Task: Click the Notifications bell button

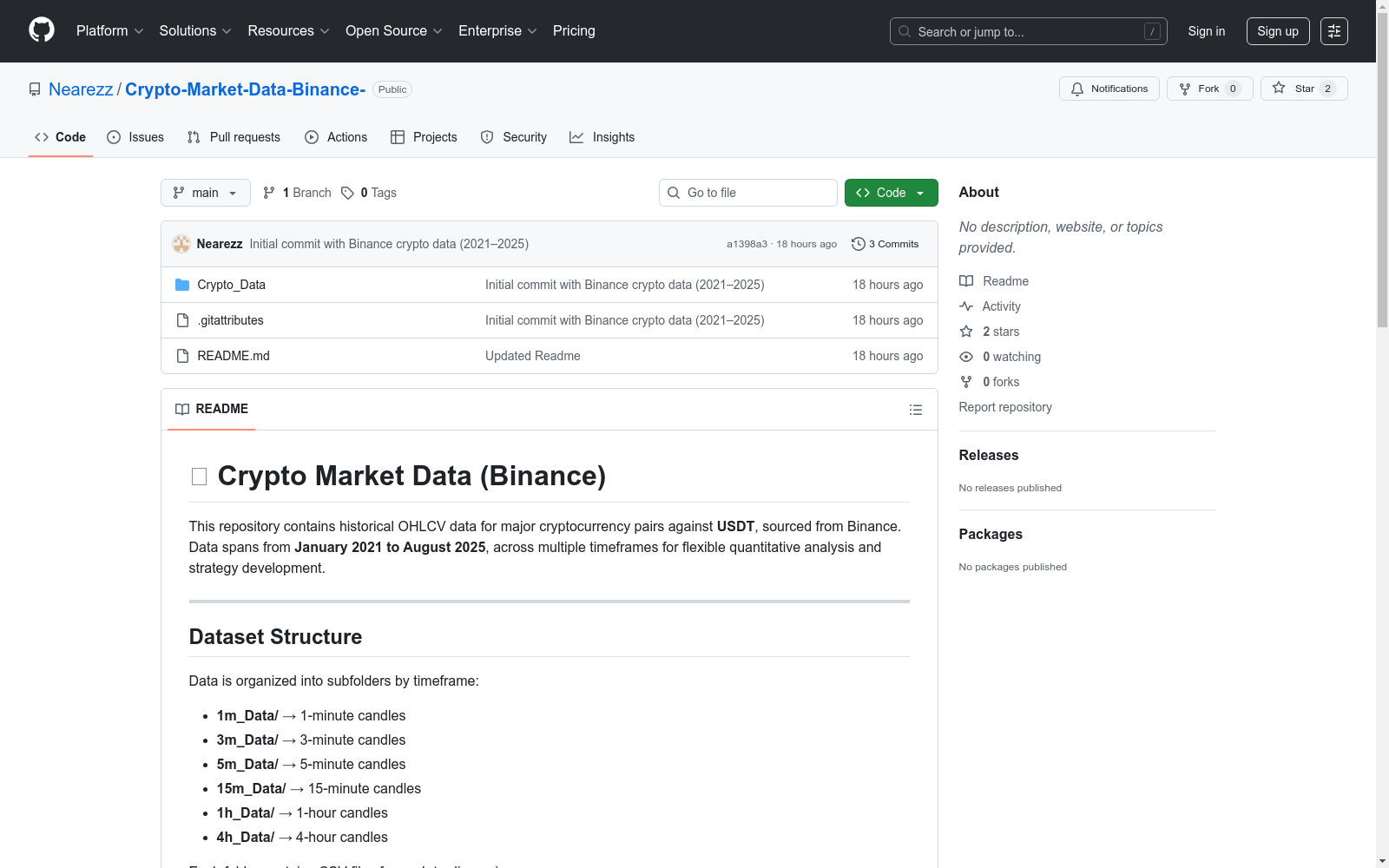Action: click(1109, 89)
